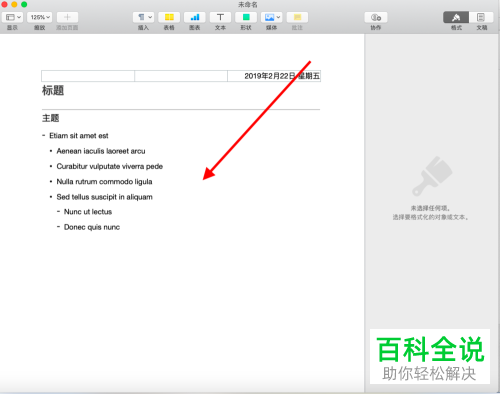
Task: Click the line 'Etiam sit amet est'
Action: pyautogui.click(x=79, y=136)
